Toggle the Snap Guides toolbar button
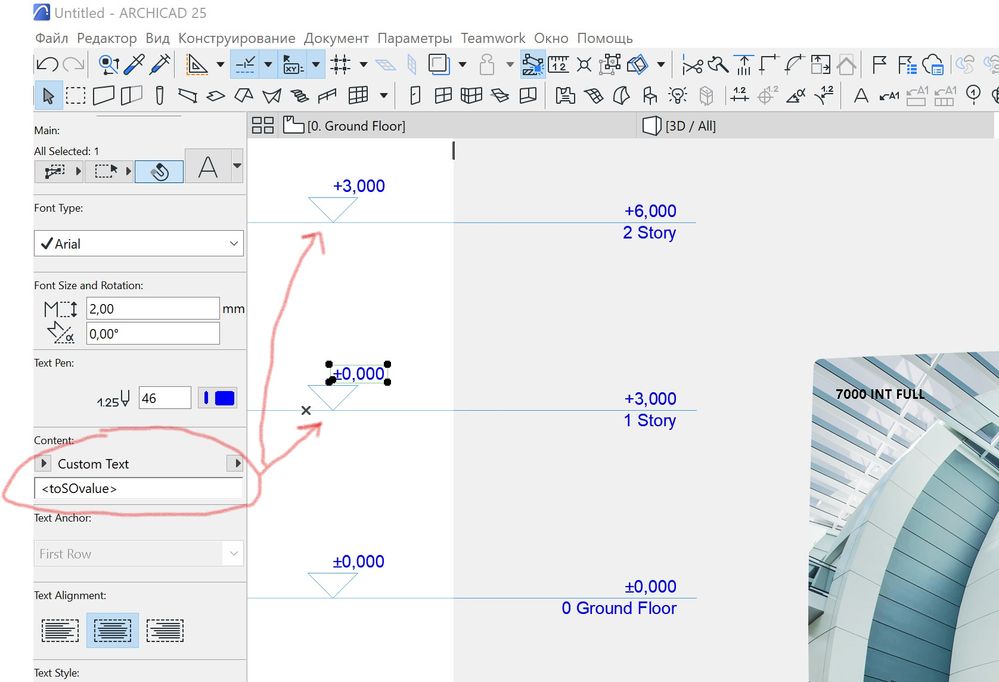This screenshot has height=682, width=999. tap(245, 64)
